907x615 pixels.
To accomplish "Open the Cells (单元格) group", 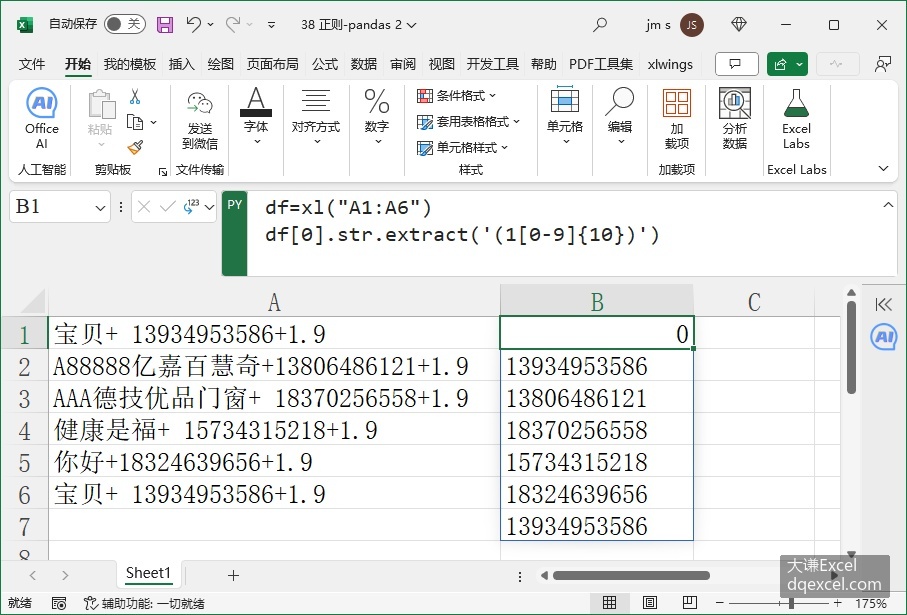I will (565, 116).
